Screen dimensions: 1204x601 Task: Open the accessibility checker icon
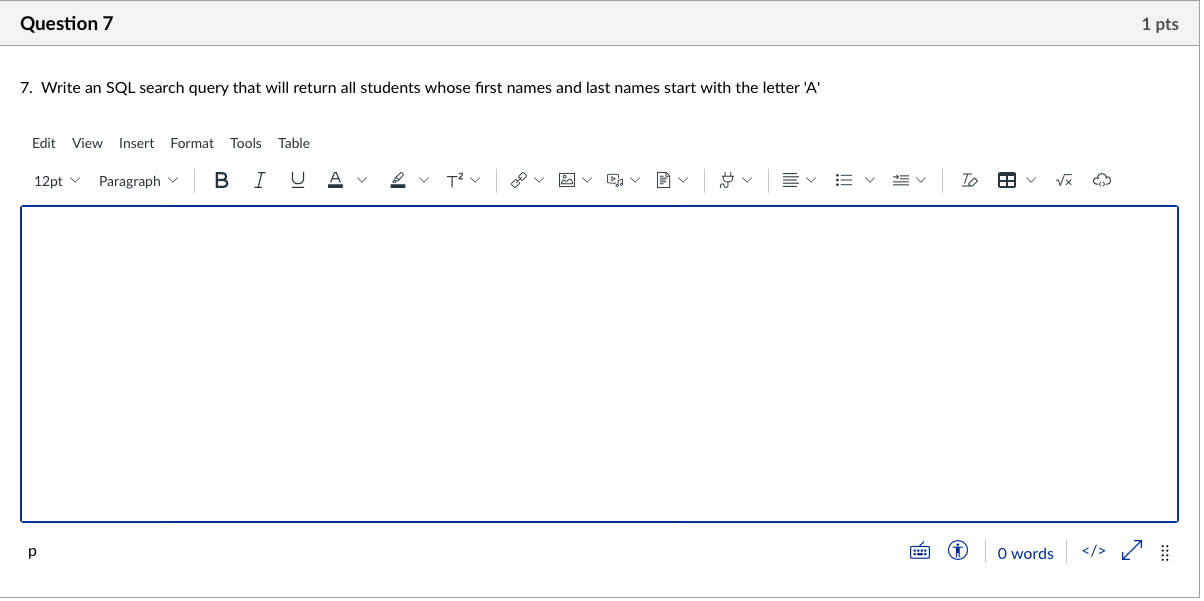(x=958, y=551)
